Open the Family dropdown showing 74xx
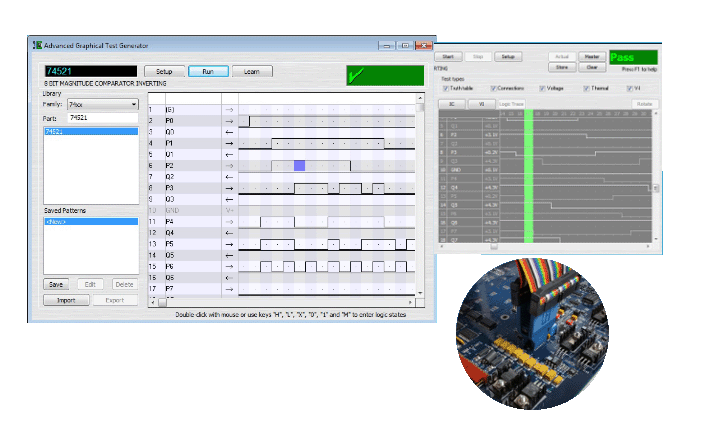This screenshot has width=709, height=425. [102, 104]
